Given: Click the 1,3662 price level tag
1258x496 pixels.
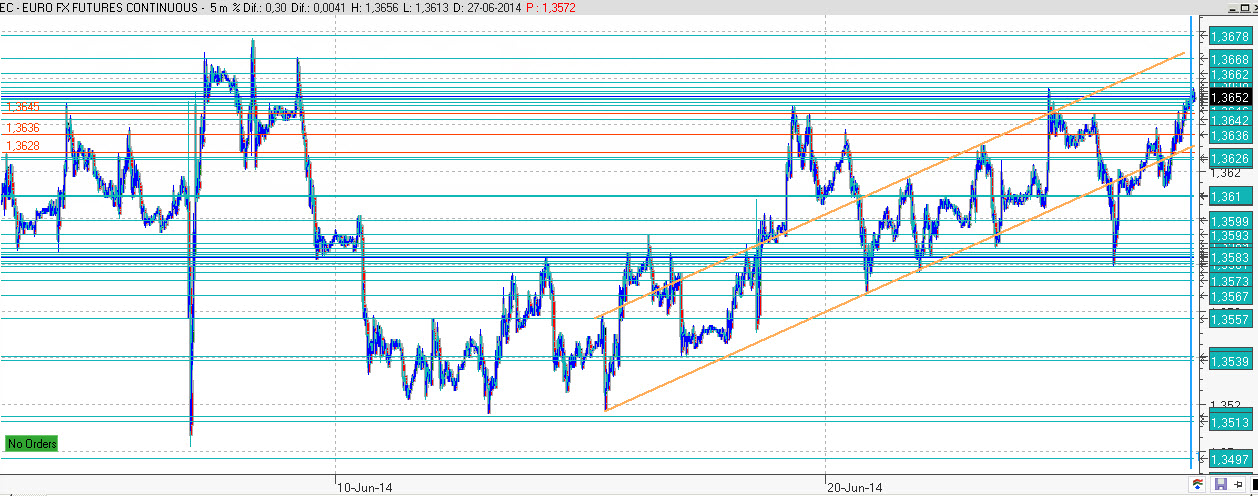Looking at the screenshot, I should 1229,75.
